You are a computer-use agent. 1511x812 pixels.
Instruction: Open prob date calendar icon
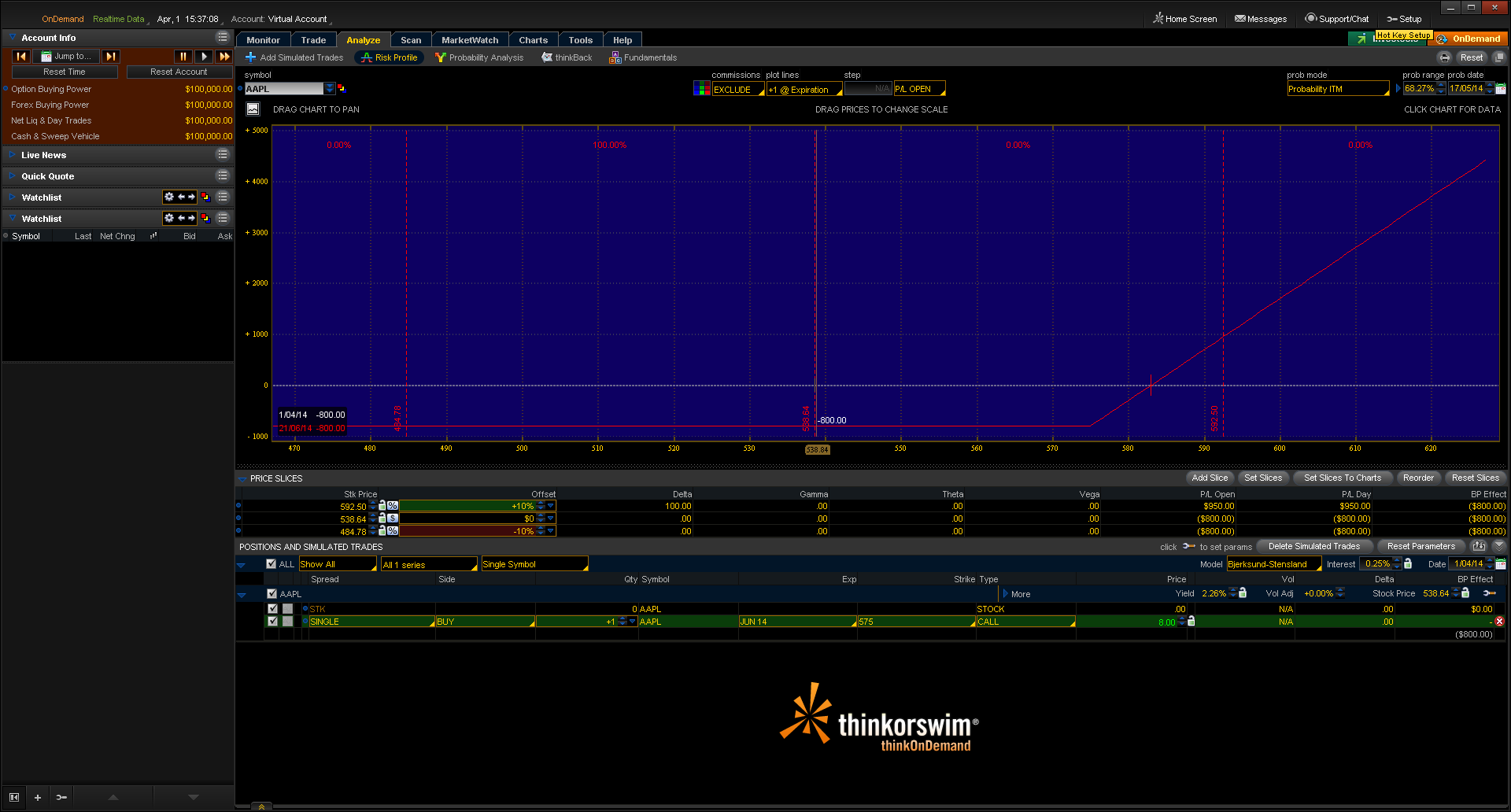pos(1501,89)
